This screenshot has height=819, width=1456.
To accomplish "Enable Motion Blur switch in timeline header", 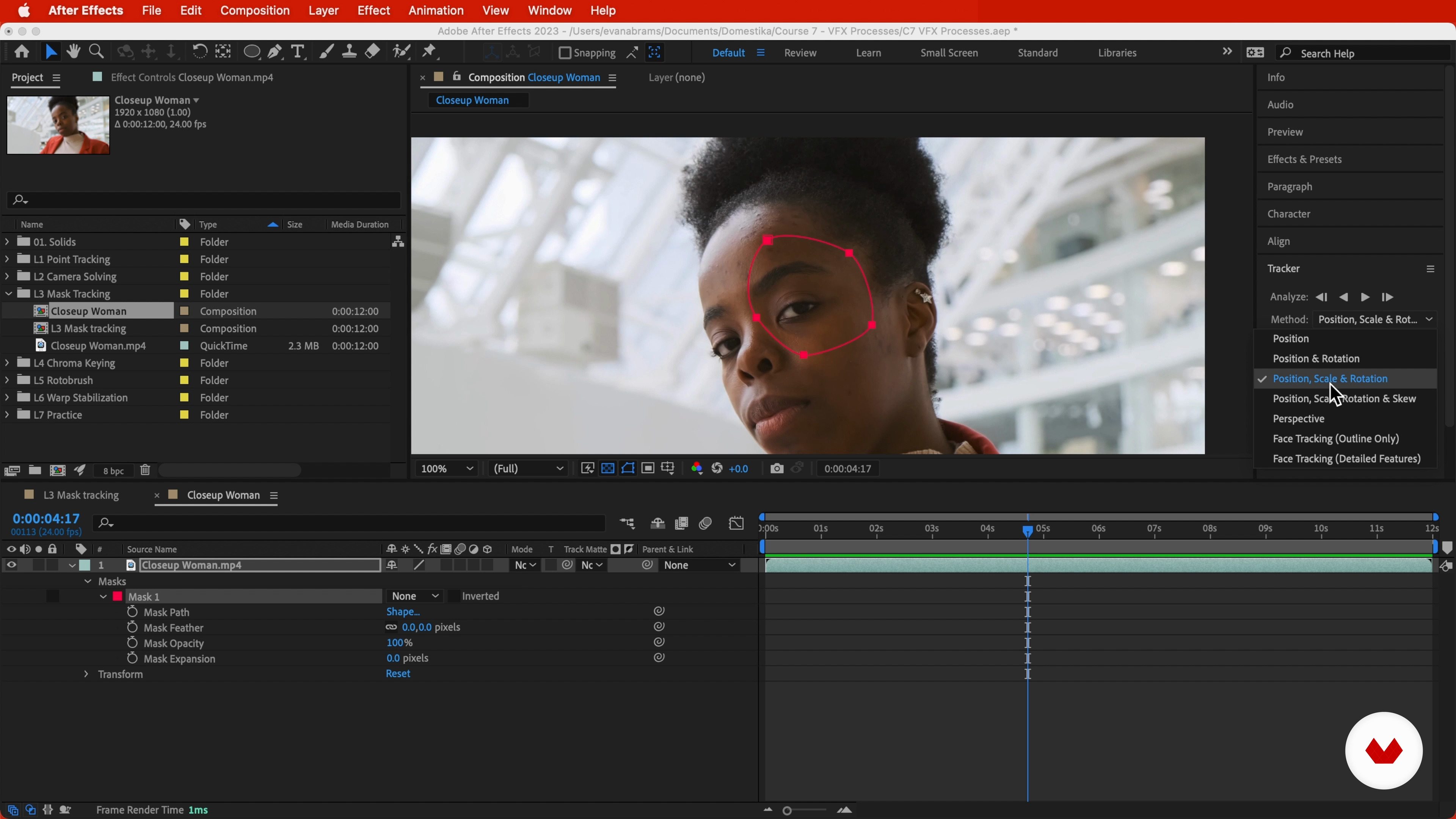I will click(x=705, y=523).
